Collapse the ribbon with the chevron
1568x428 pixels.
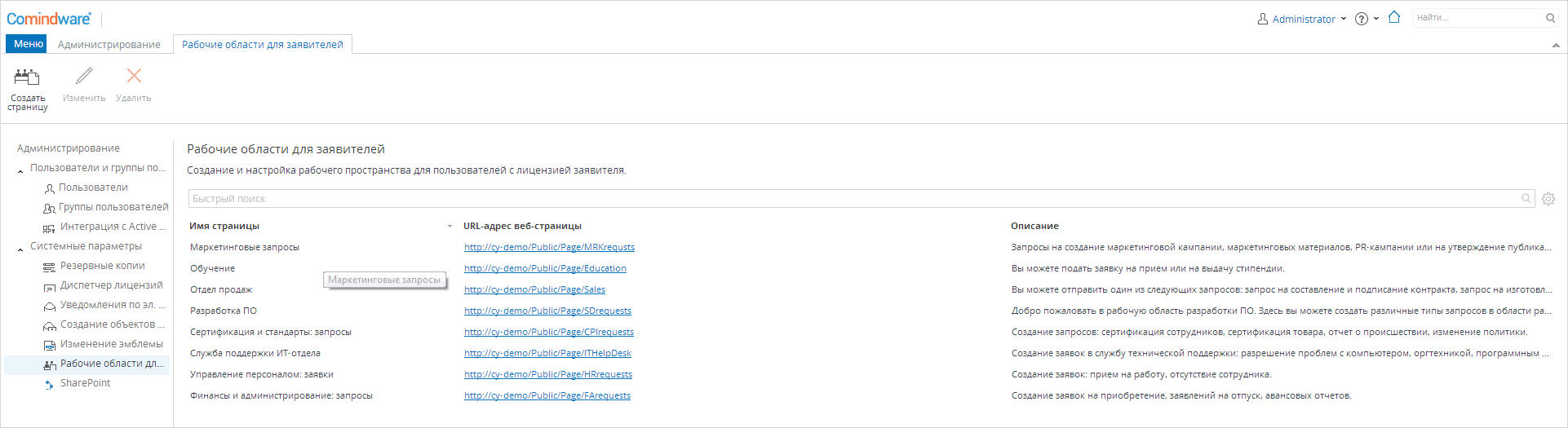click(1556, 46)
